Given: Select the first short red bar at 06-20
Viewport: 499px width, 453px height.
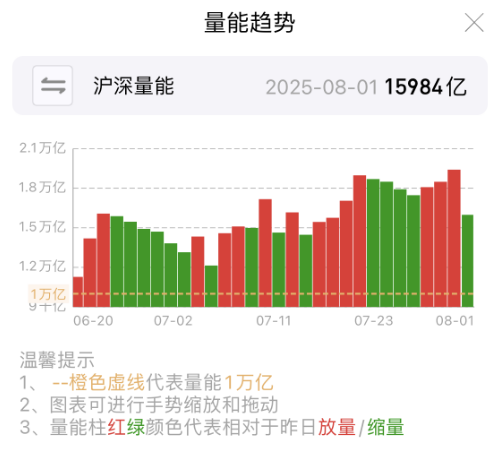Looking at the screenshot, I should [78, 292].
